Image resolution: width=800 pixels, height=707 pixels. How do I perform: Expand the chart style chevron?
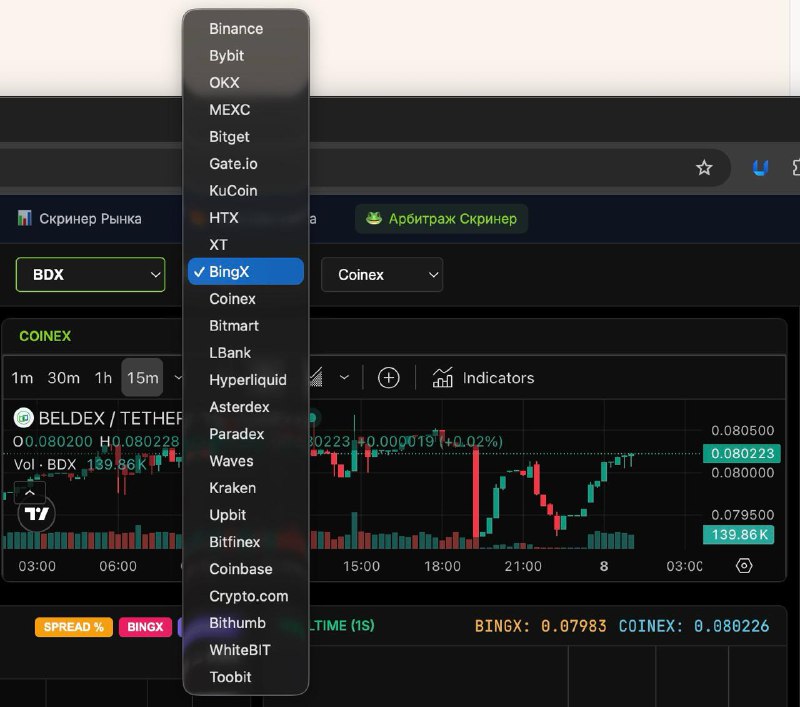(x=344, y=377)
